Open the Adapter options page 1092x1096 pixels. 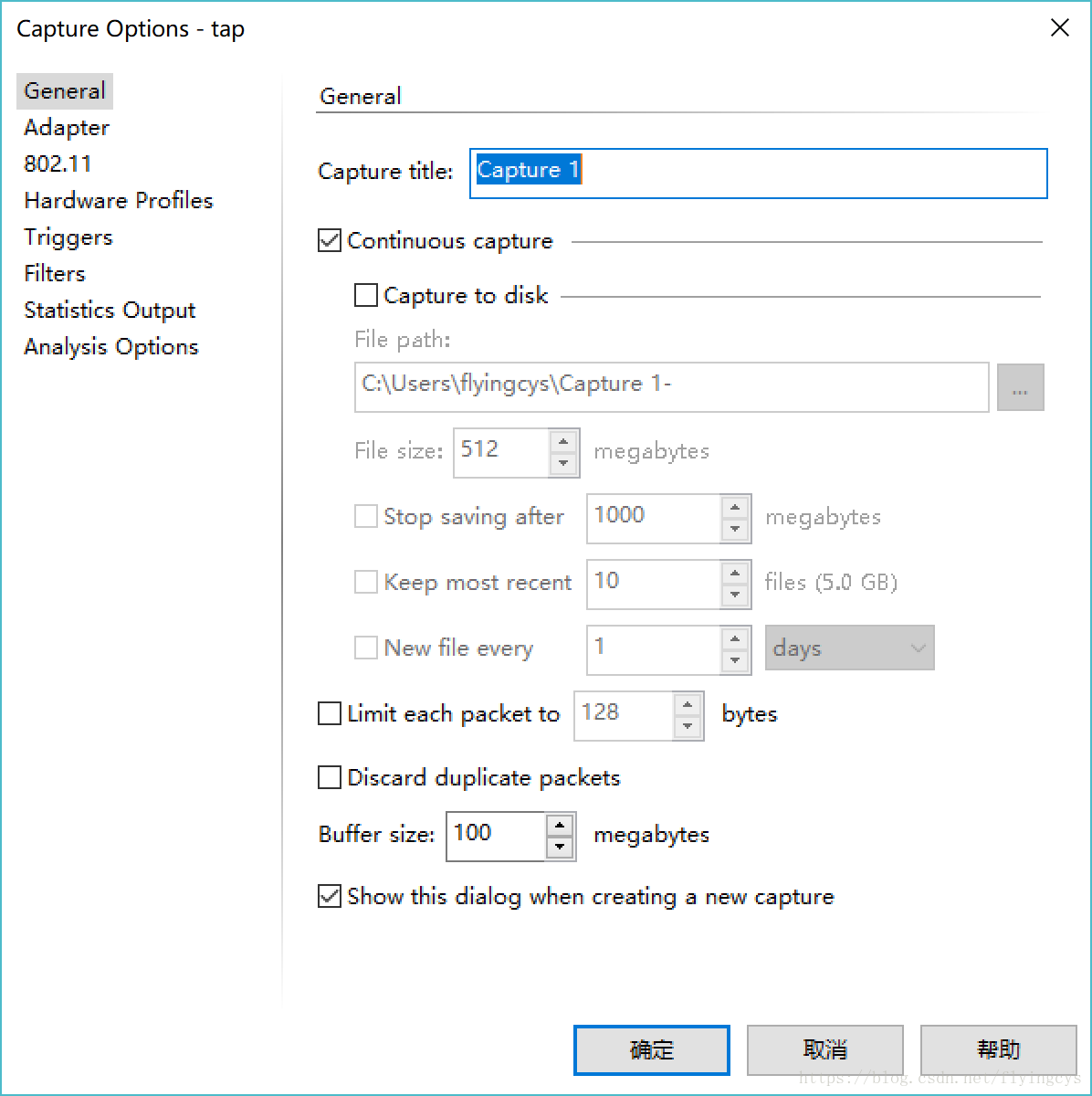[x=67, y=128]
